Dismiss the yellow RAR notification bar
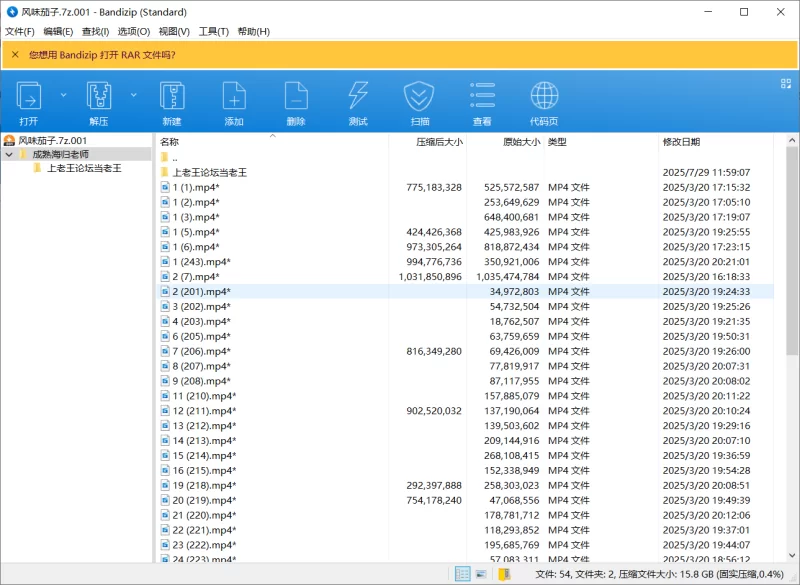The height and width of the screenshot is (585, 800). (15, 55)
